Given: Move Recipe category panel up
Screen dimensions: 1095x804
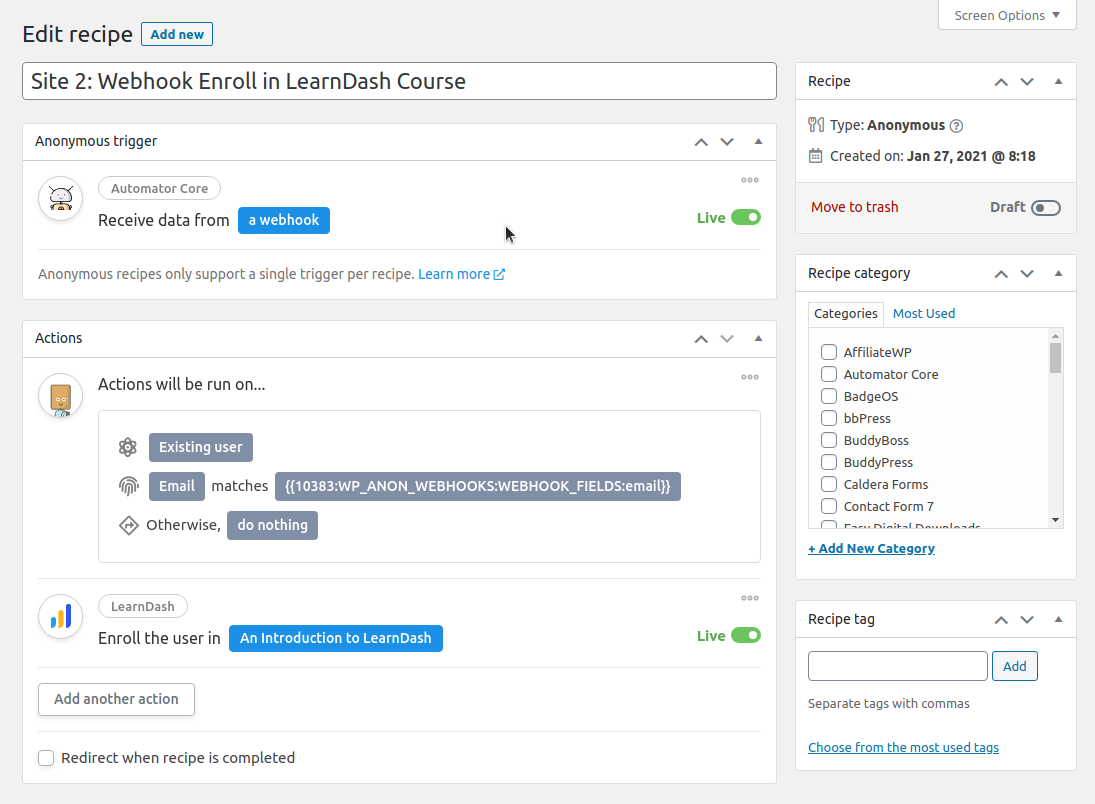Looking at the screenshot, I should 1001,274.
